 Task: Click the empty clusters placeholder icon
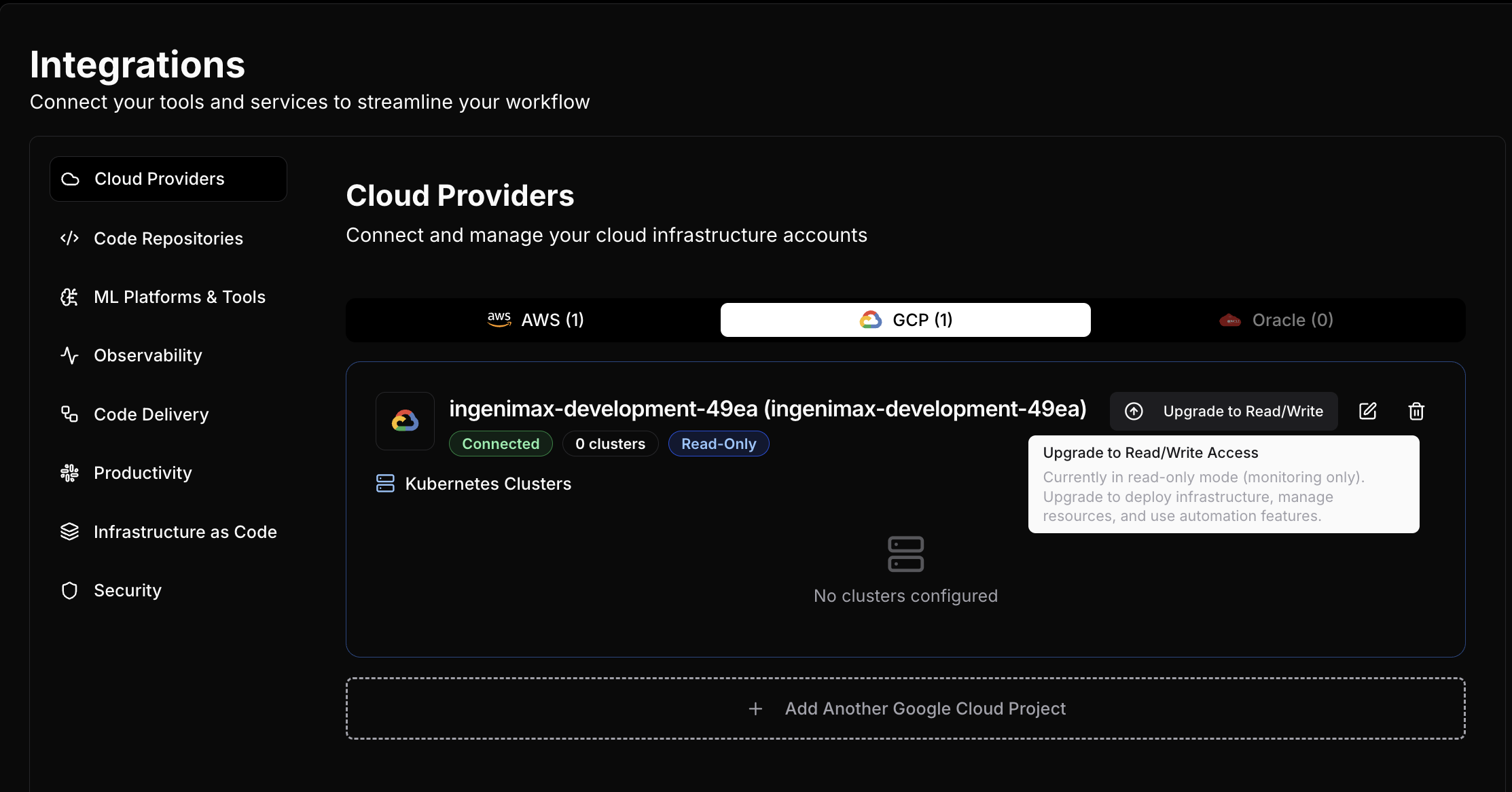pyautogui.click(x=905, y=554)
